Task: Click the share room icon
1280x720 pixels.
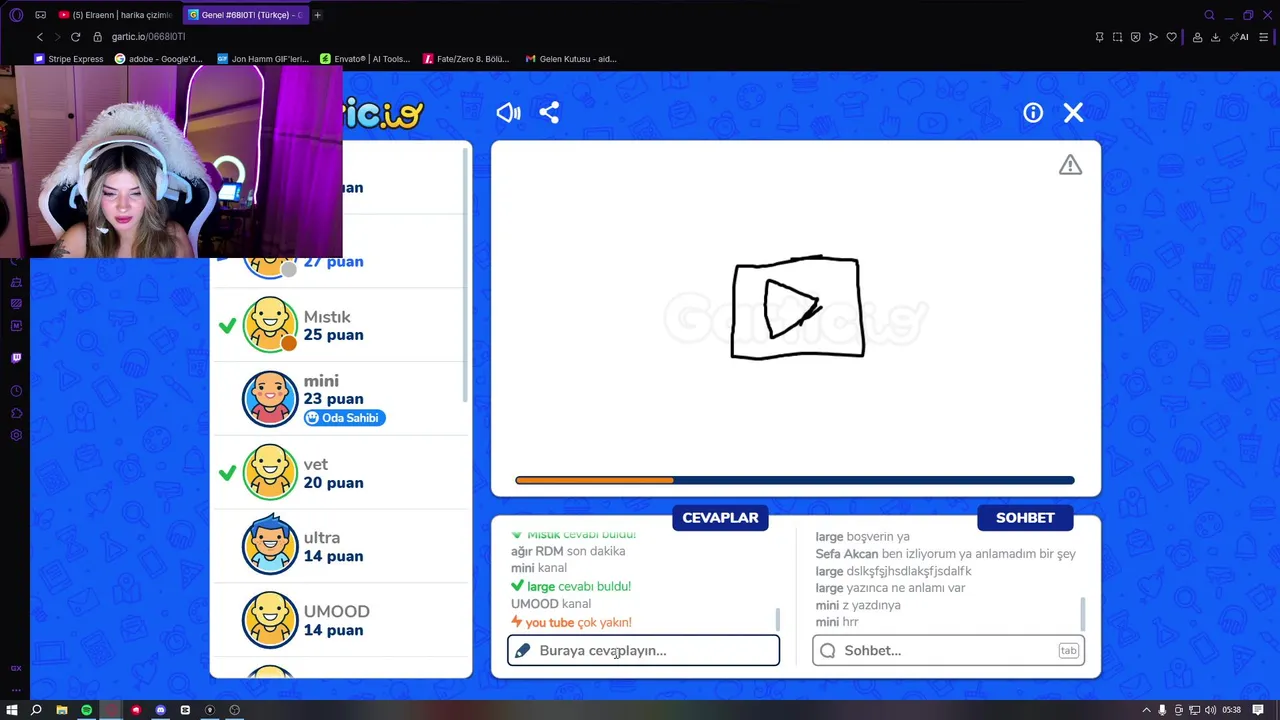Action: pyautogui.click(x=549, y=113)
